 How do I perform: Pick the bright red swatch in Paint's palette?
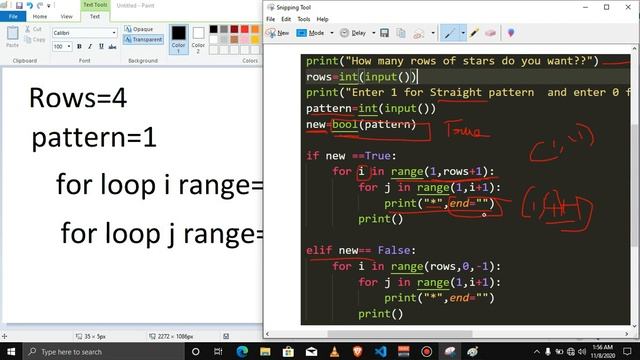tap(245, 29)
